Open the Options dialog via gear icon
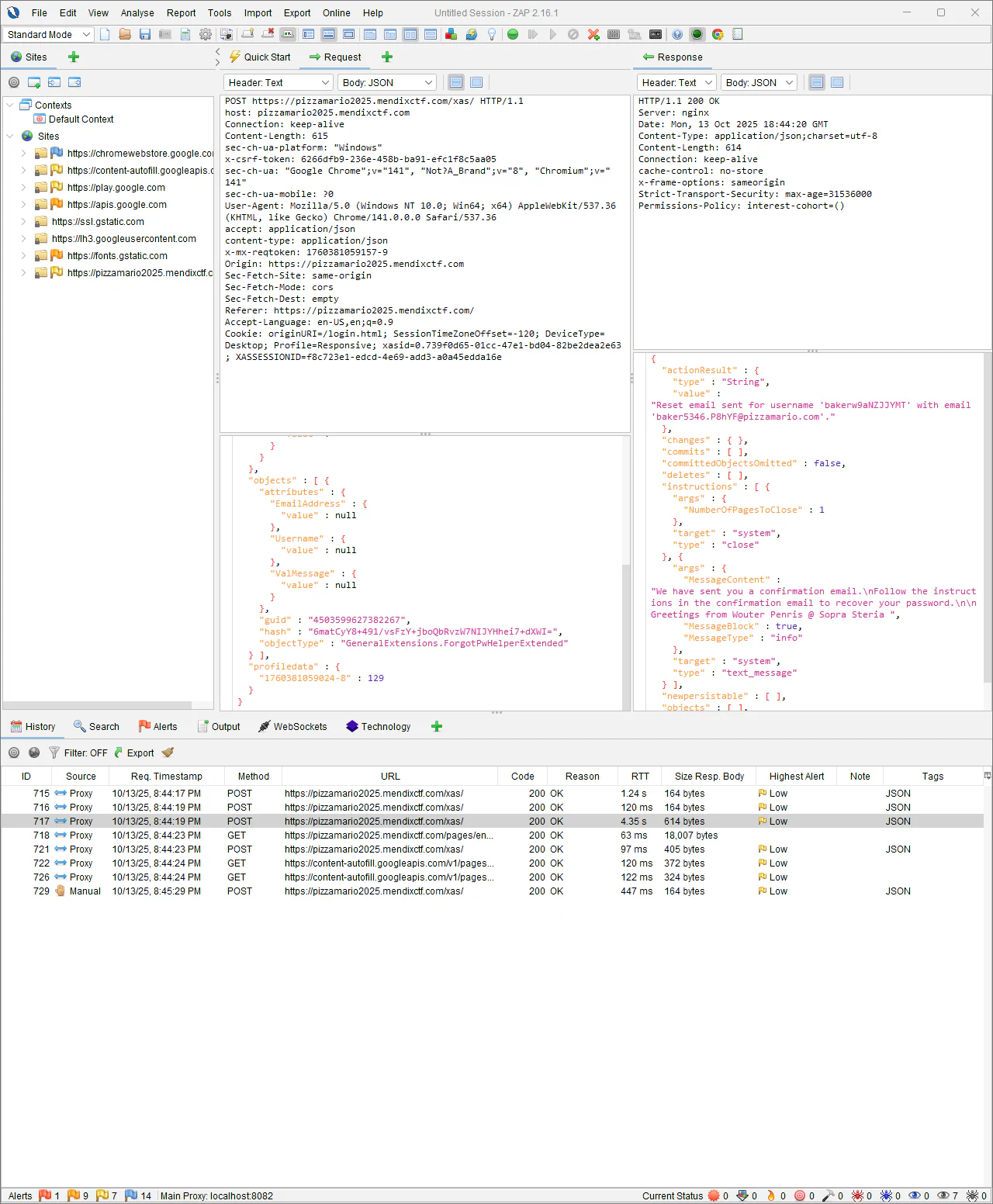 click(205, 34)
